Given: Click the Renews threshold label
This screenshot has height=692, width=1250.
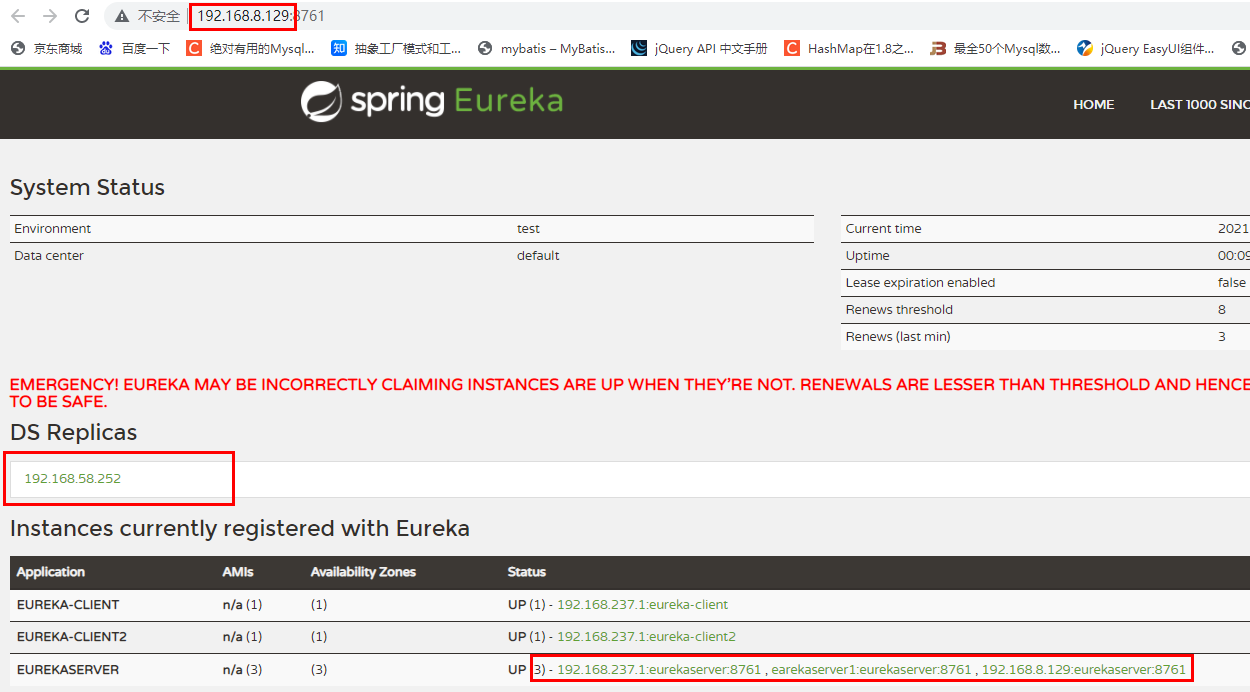Looking at the screenshot, I should 899,309.
